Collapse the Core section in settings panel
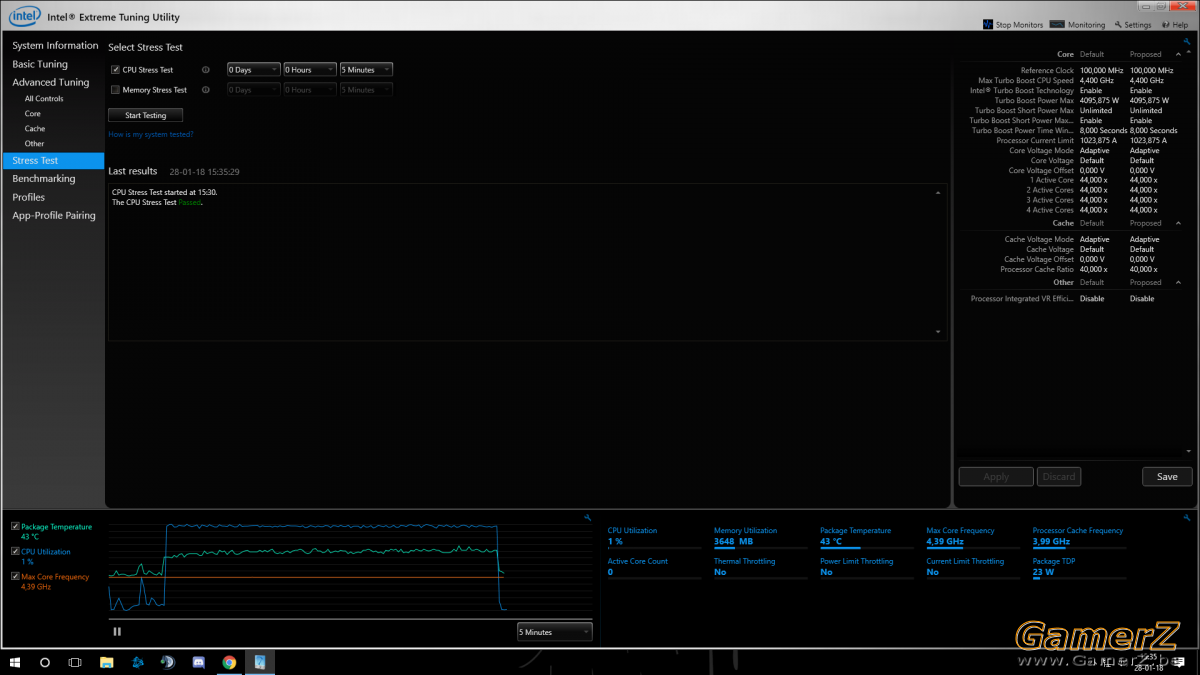The width and height of the screenshot is (1200, 675). [1177, 54]
